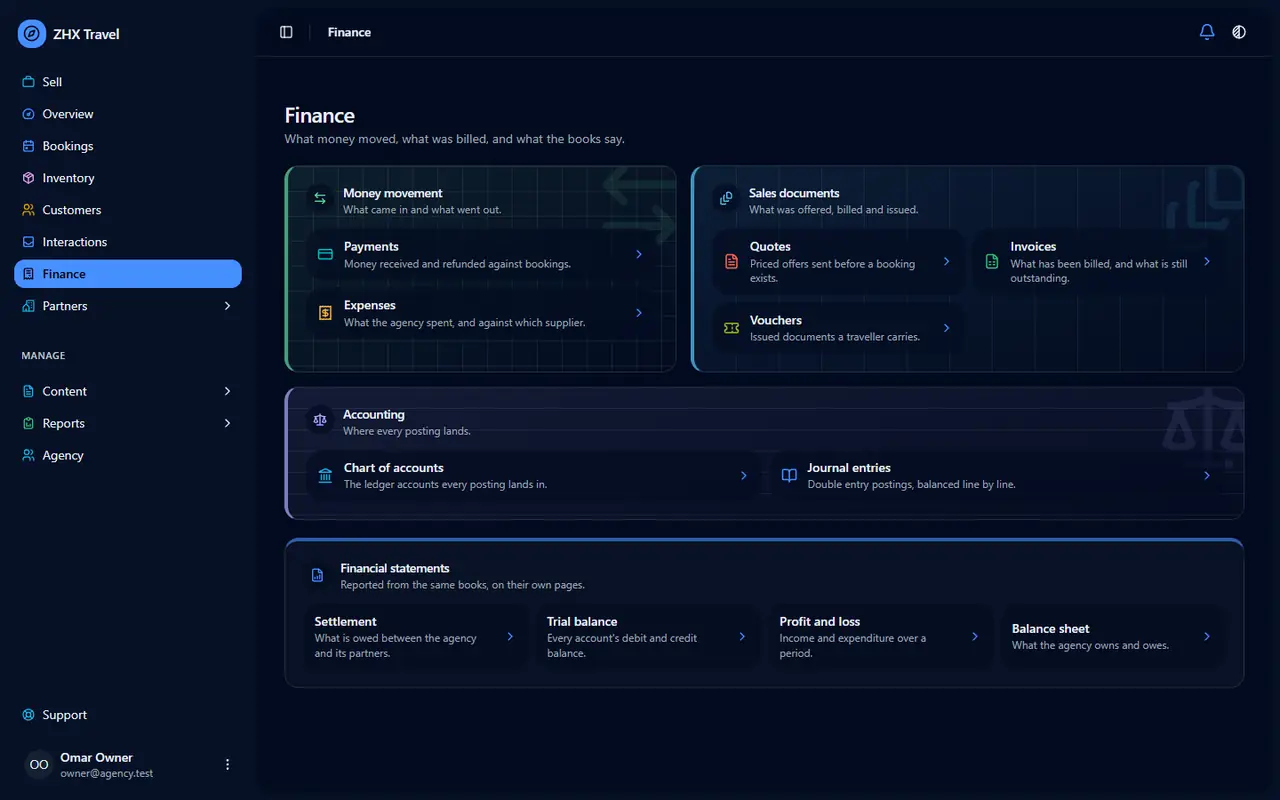Viewport: 1280px width, 800px height.
Task: Open the Balance sheet card
Action: point(1113,636)
